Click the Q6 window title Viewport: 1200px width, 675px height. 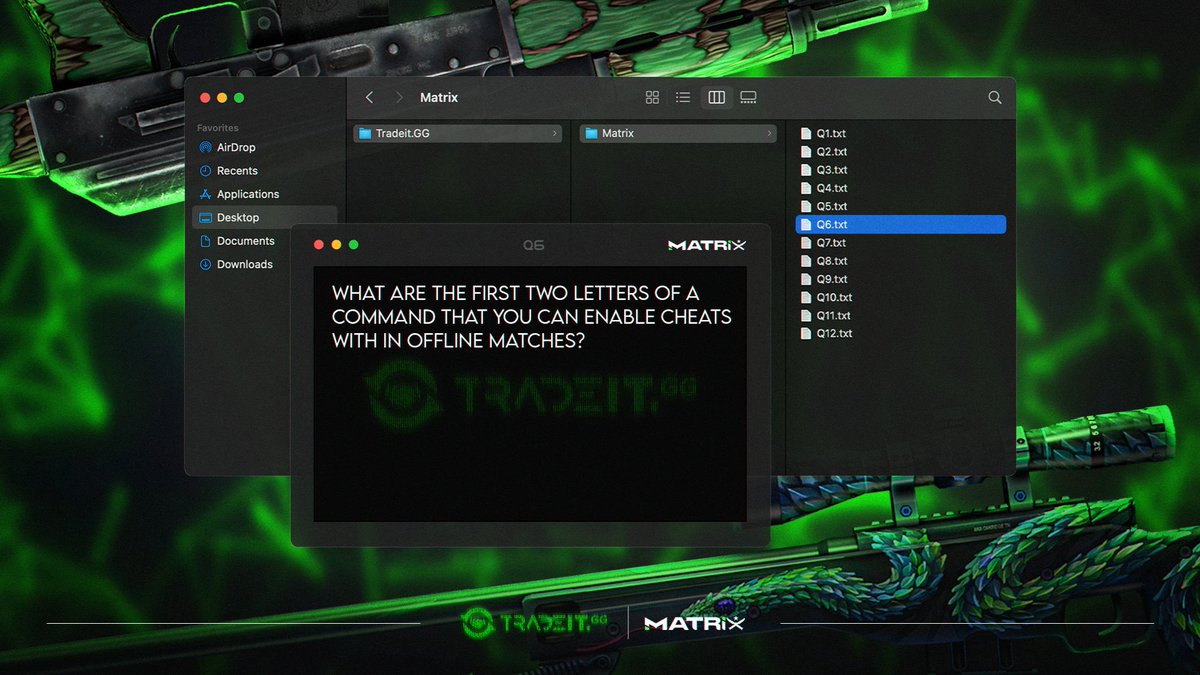pyautogui.click(x=533, y=245)
